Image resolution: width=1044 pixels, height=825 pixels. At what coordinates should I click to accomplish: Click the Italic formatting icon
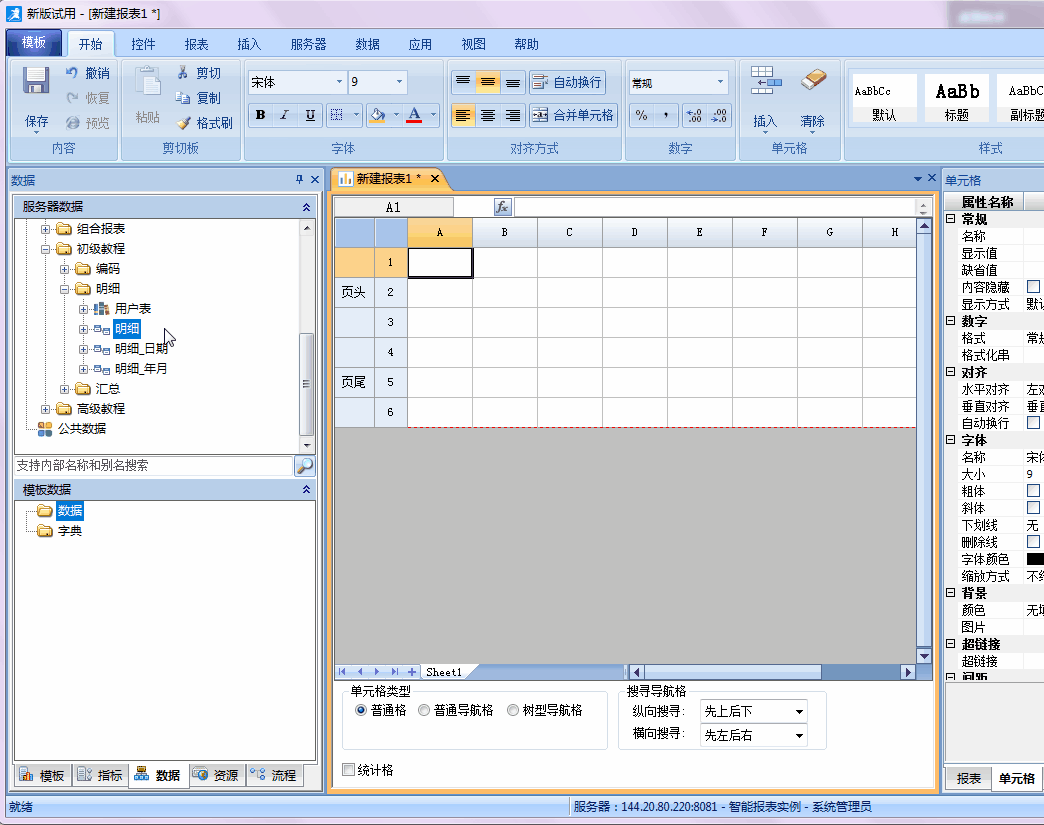click(285, 115)
